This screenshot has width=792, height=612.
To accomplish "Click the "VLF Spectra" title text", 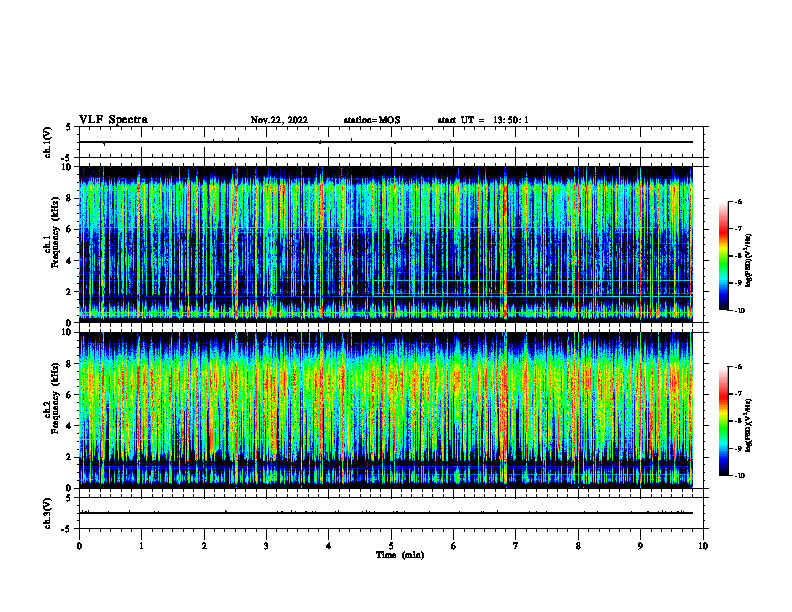I will point(113,120).
